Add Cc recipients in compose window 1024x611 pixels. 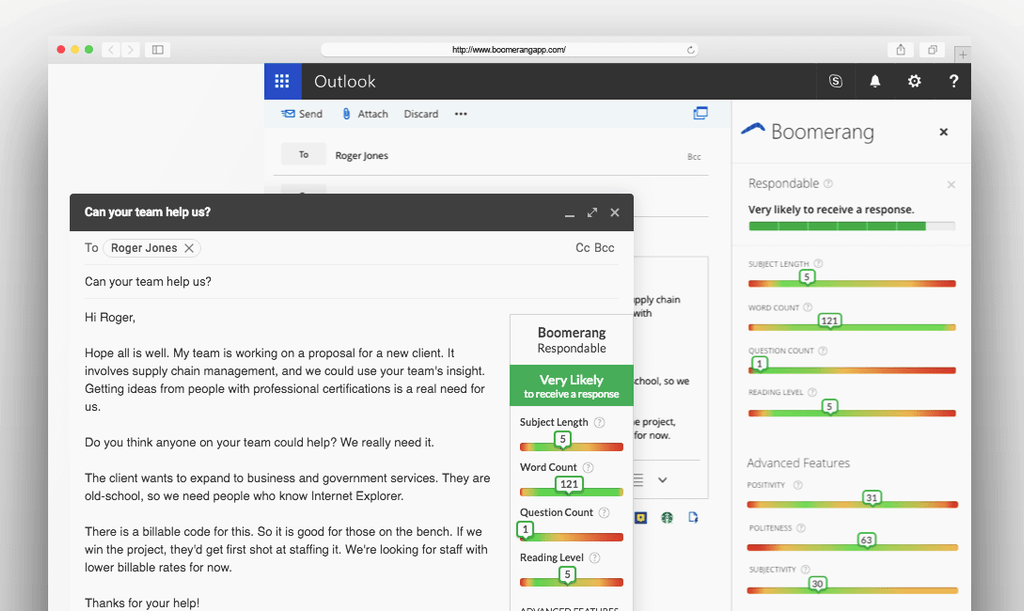583,248
